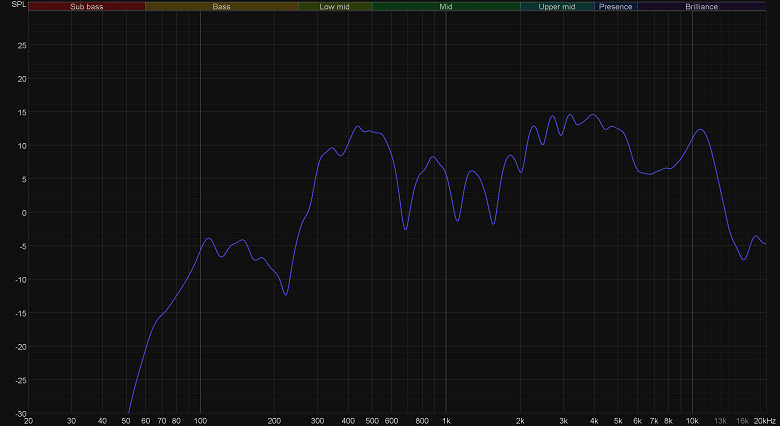Click the 100 Hz frequency label
The width and height of the screenshot is (780, 426).
point(200,421)
